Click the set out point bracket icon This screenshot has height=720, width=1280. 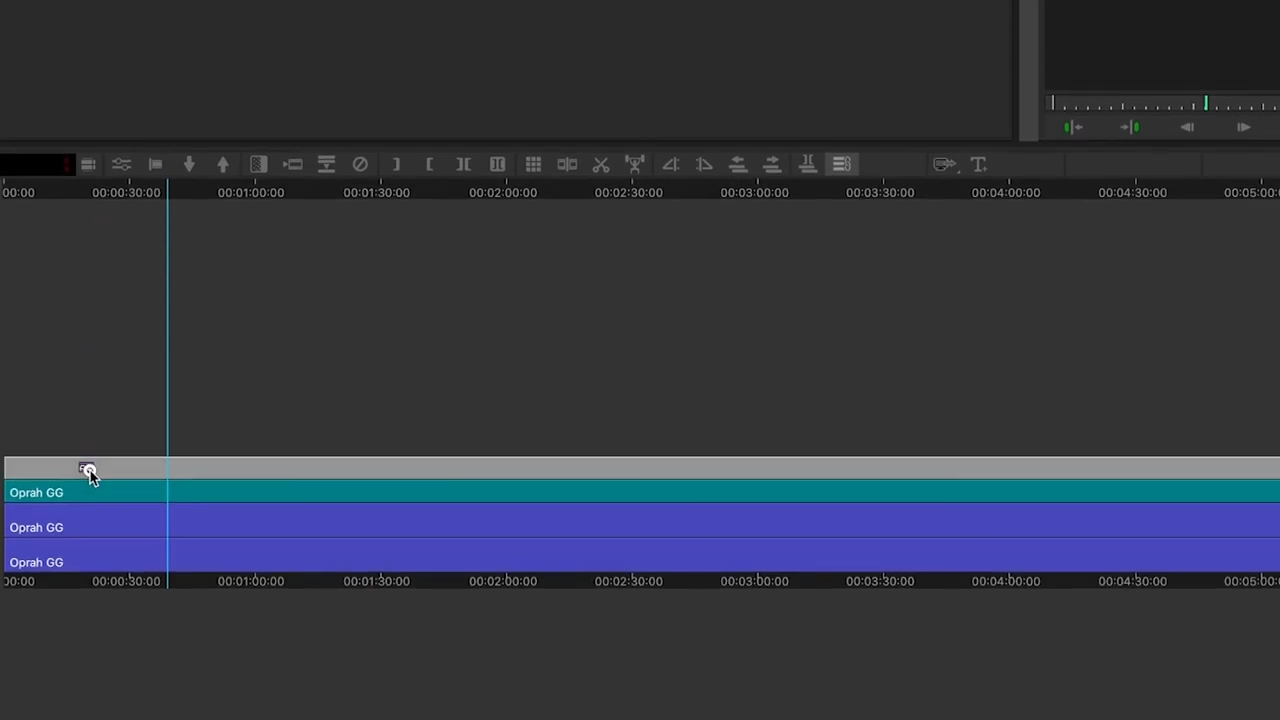(396, 164)
